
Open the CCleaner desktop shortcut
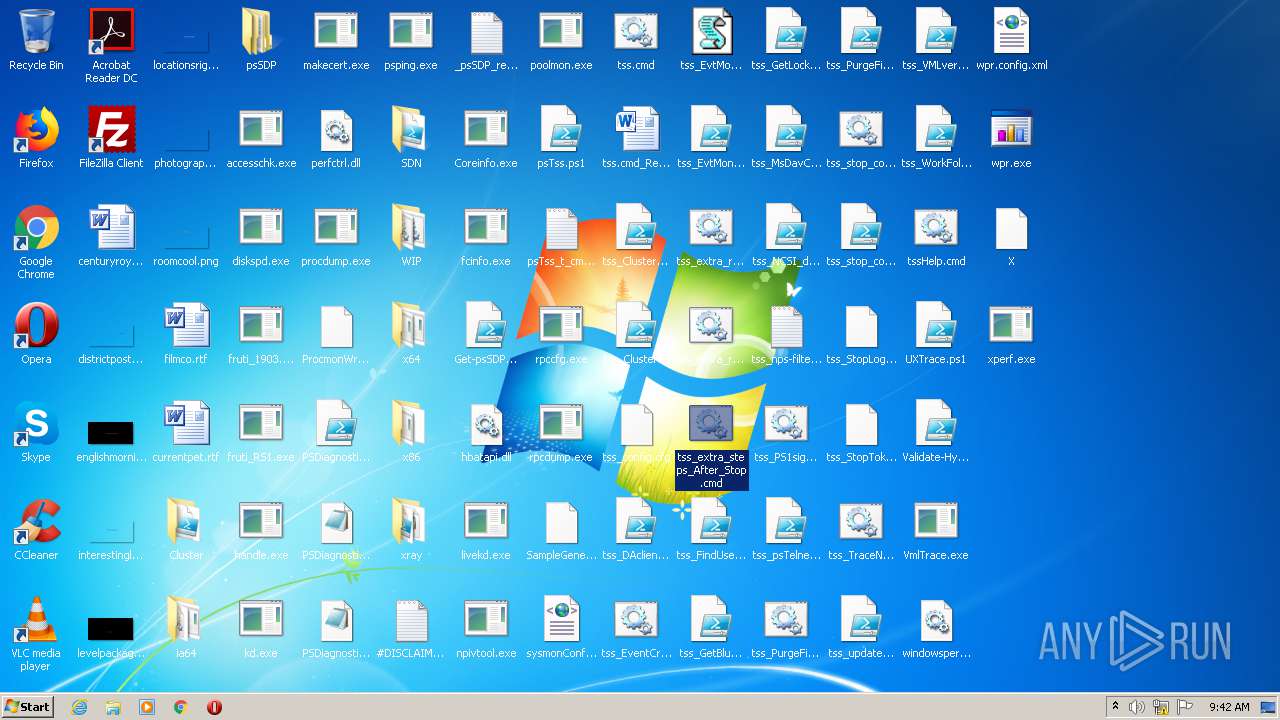click(x=36, y=530)
